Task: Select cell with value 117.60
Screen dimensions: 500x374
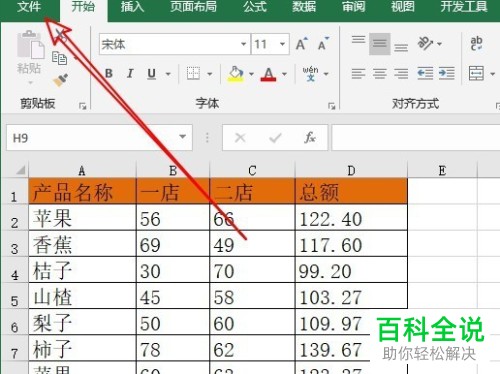Action: tap(351, 244)
